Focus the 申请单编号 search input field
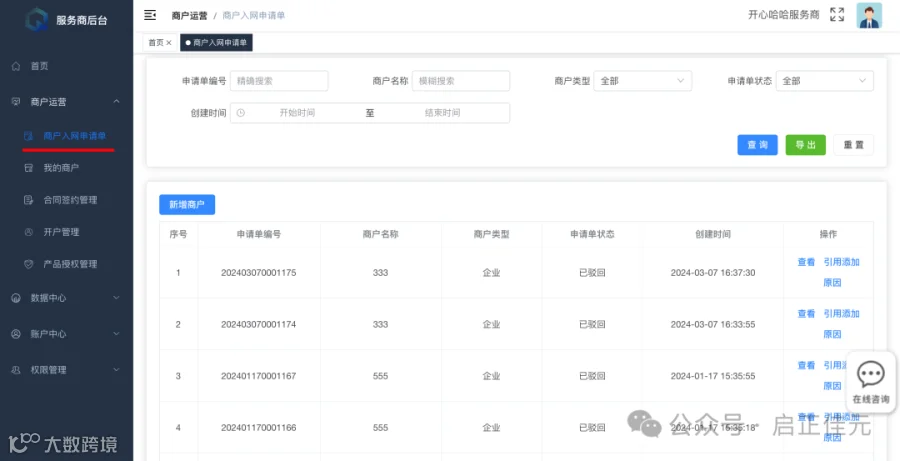 (x=279, y=81)
